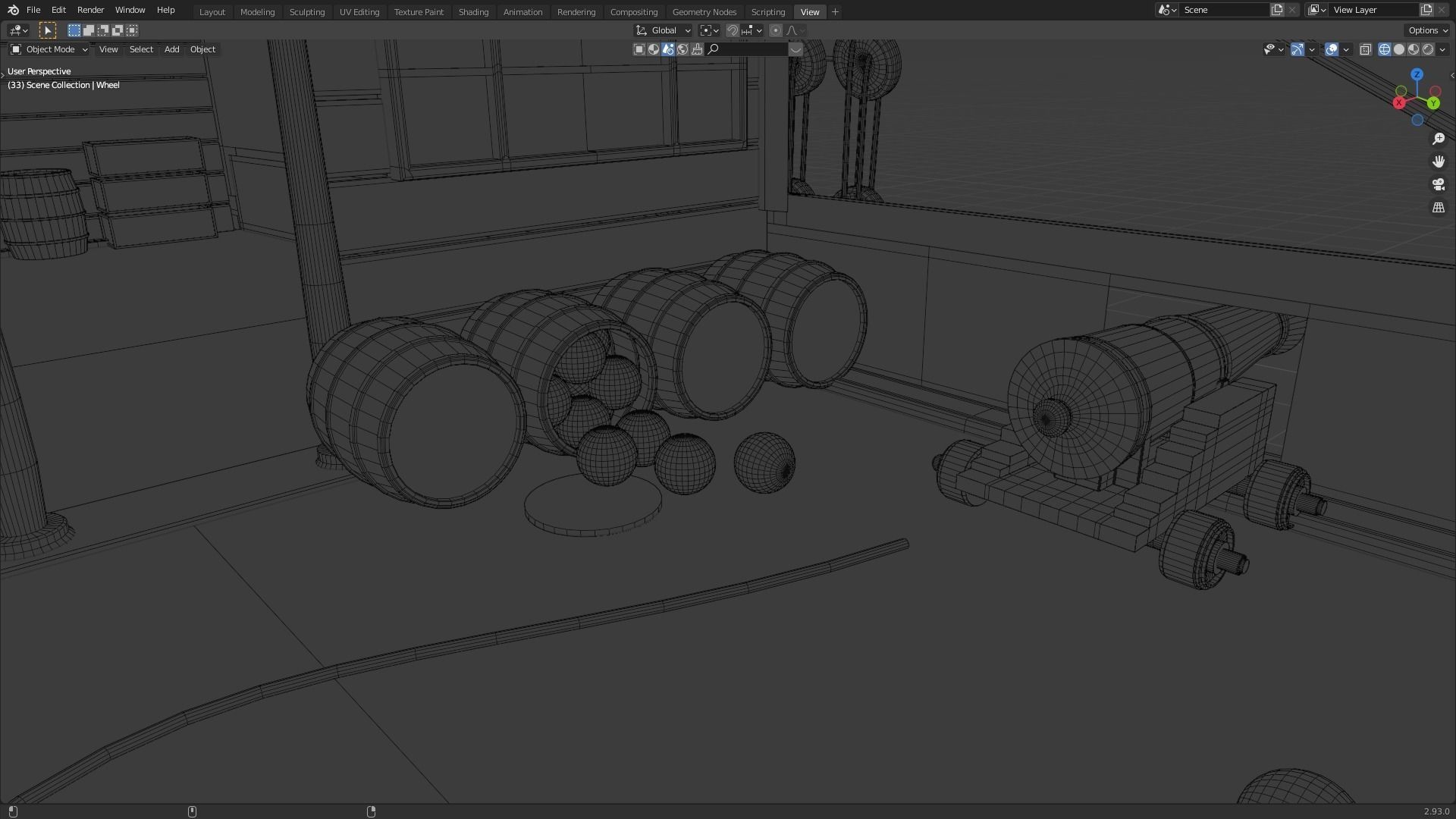
Task: Switch to solid viewport shading
Action: 1399,49
